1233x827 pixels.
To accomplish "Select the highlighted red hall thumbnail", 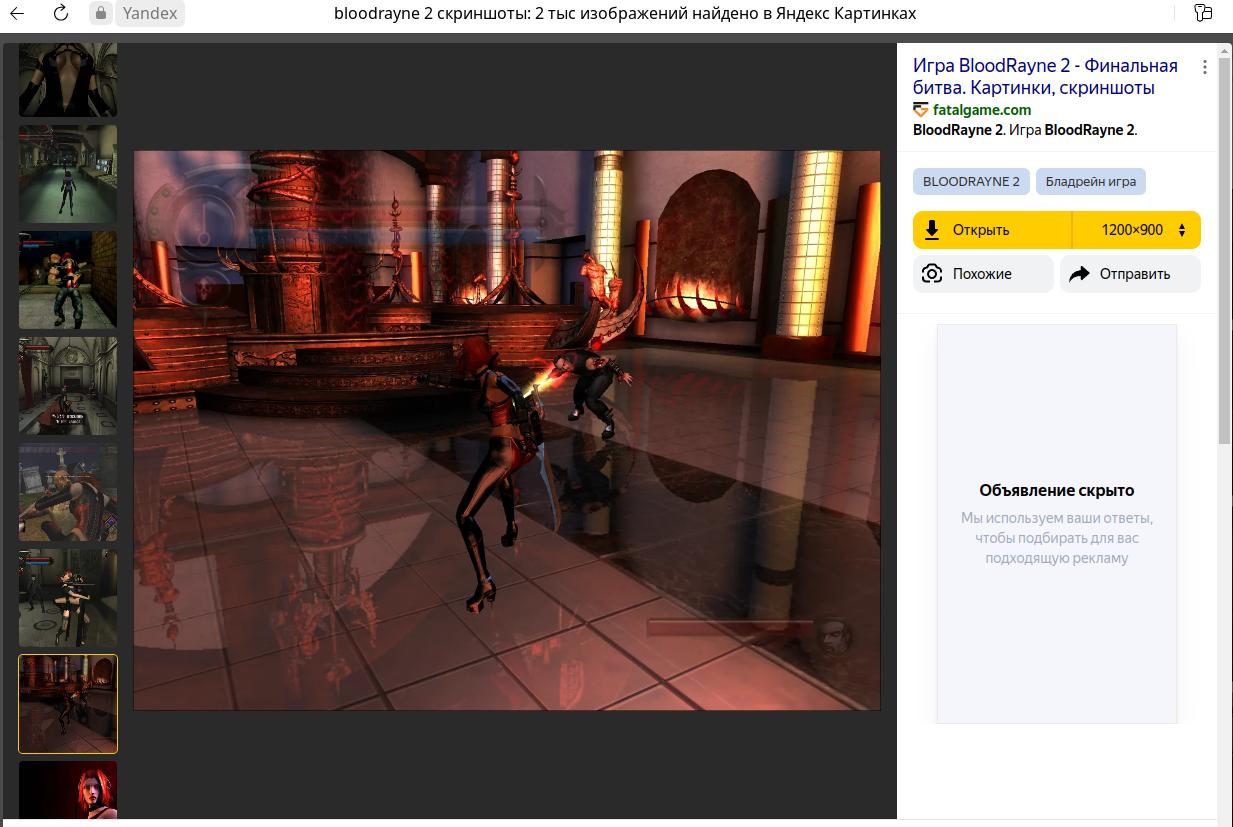I will pyautogui.click(x=68, y=704).
